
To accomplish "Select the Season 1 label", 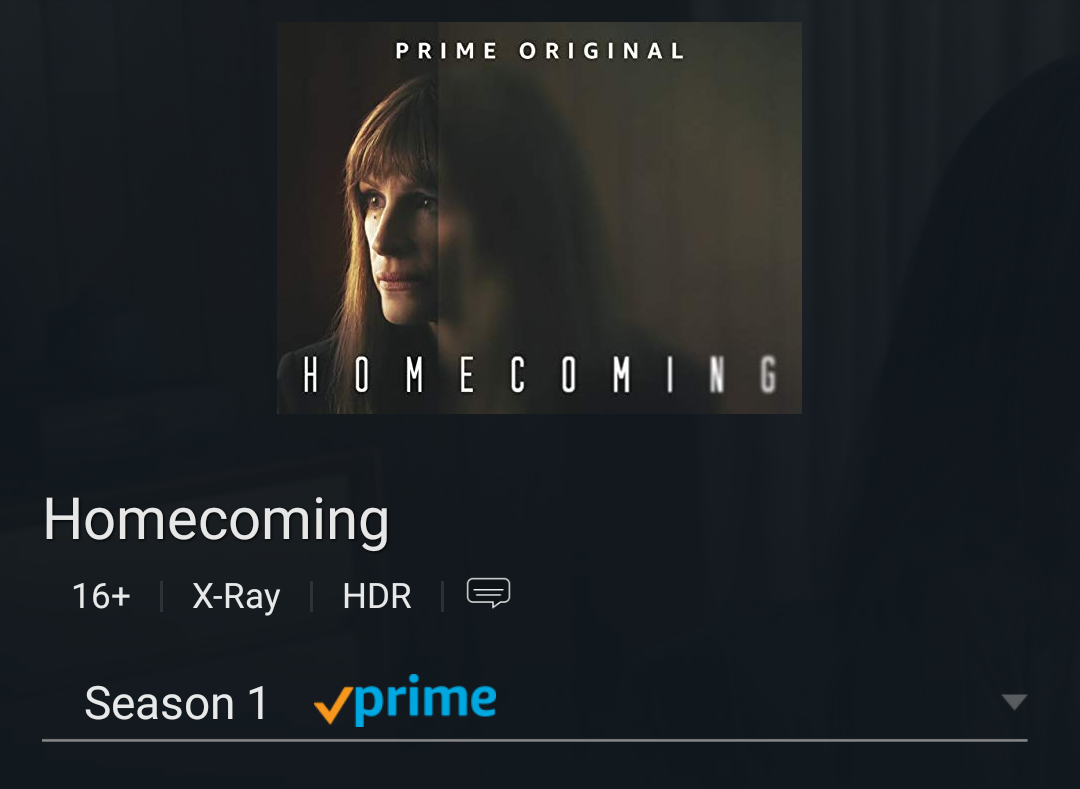I will pyautogui.click(x=176, y=704).
